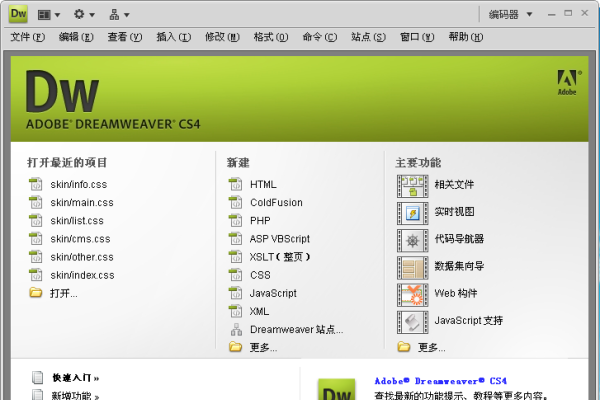600x400 pixels.
Task: Click the folder icon under 新建 column
Action: pos(235,347)
